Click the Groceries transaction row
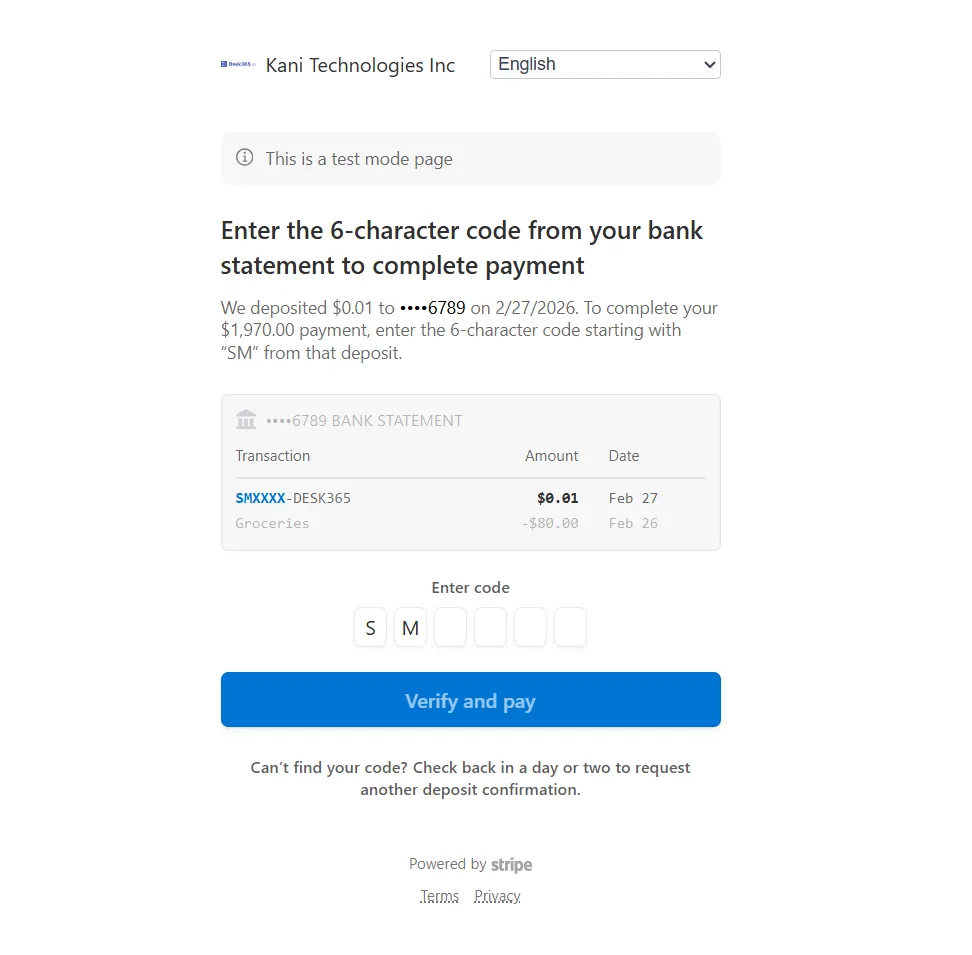The image size is (972, 955). [x=272, y=522]
